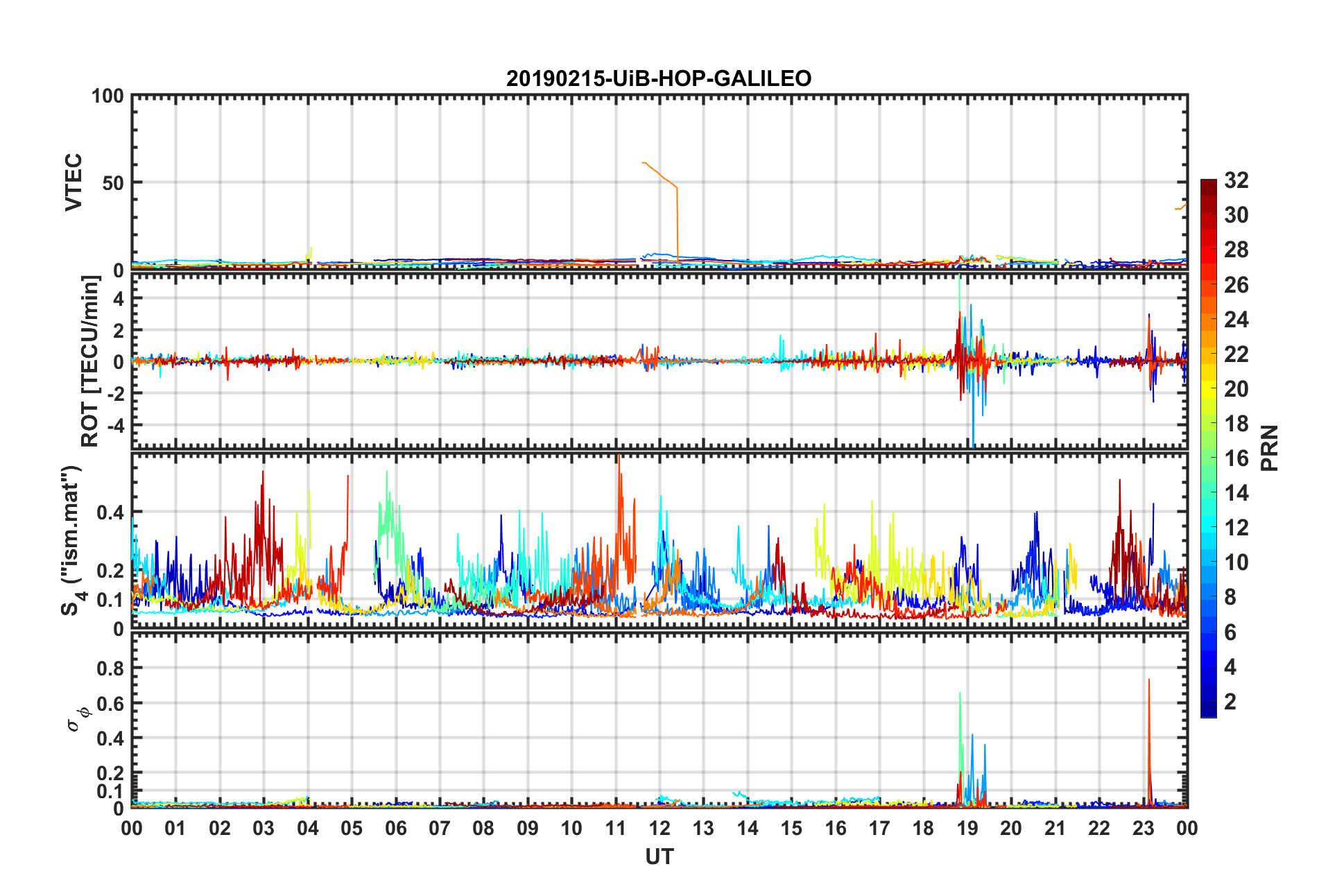Click S4 axis tick label 0.4
Screen dimensions: 1319x896
pyautogui.click(x=110, y=513)
